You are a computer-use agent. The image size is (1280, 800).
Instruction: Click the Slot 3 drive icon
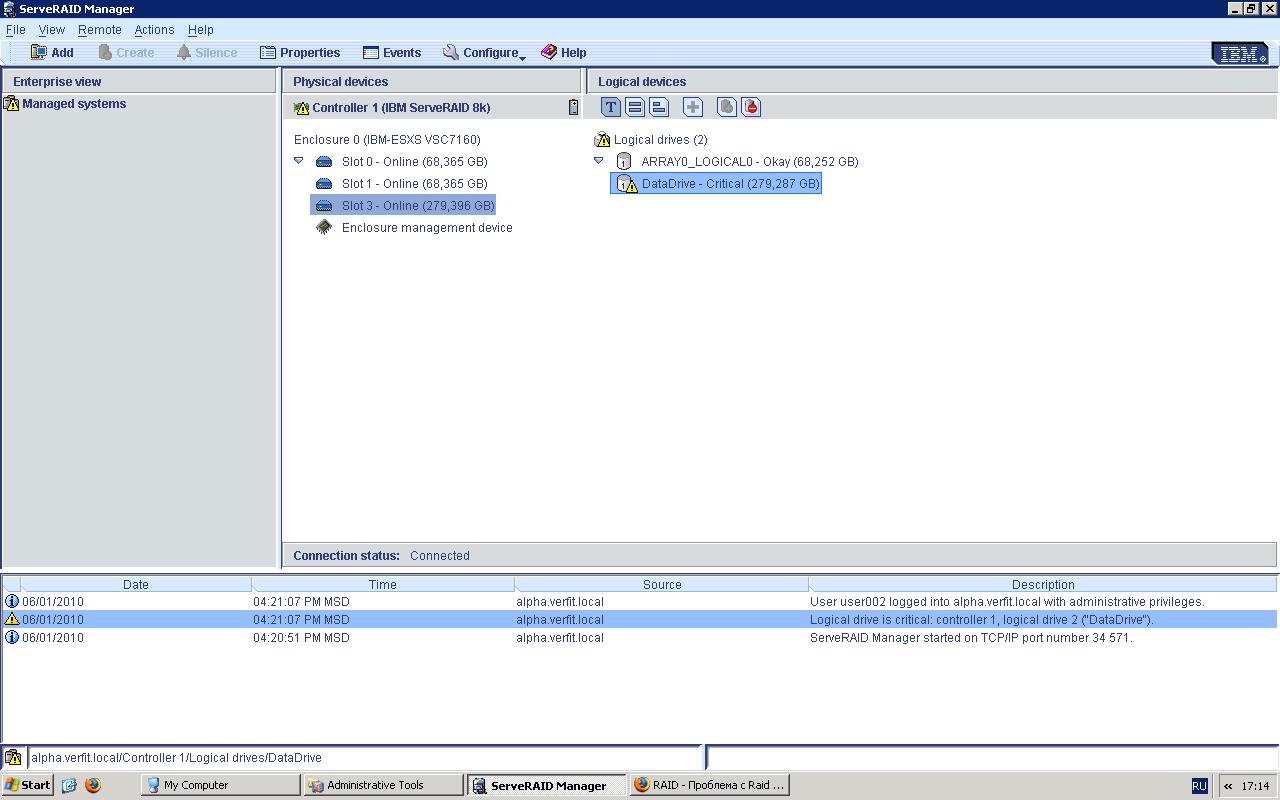pos(324,206)
